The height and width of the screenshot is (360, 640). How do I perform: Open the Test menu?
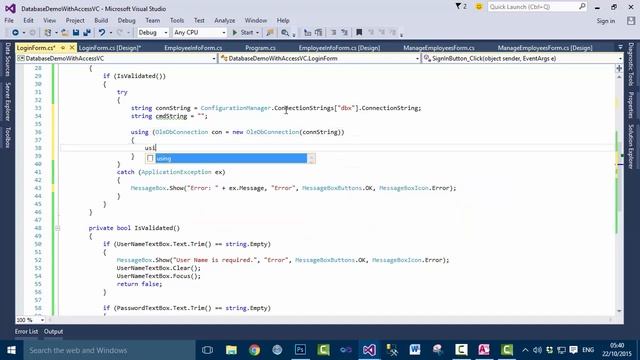(x=199, y=20)
